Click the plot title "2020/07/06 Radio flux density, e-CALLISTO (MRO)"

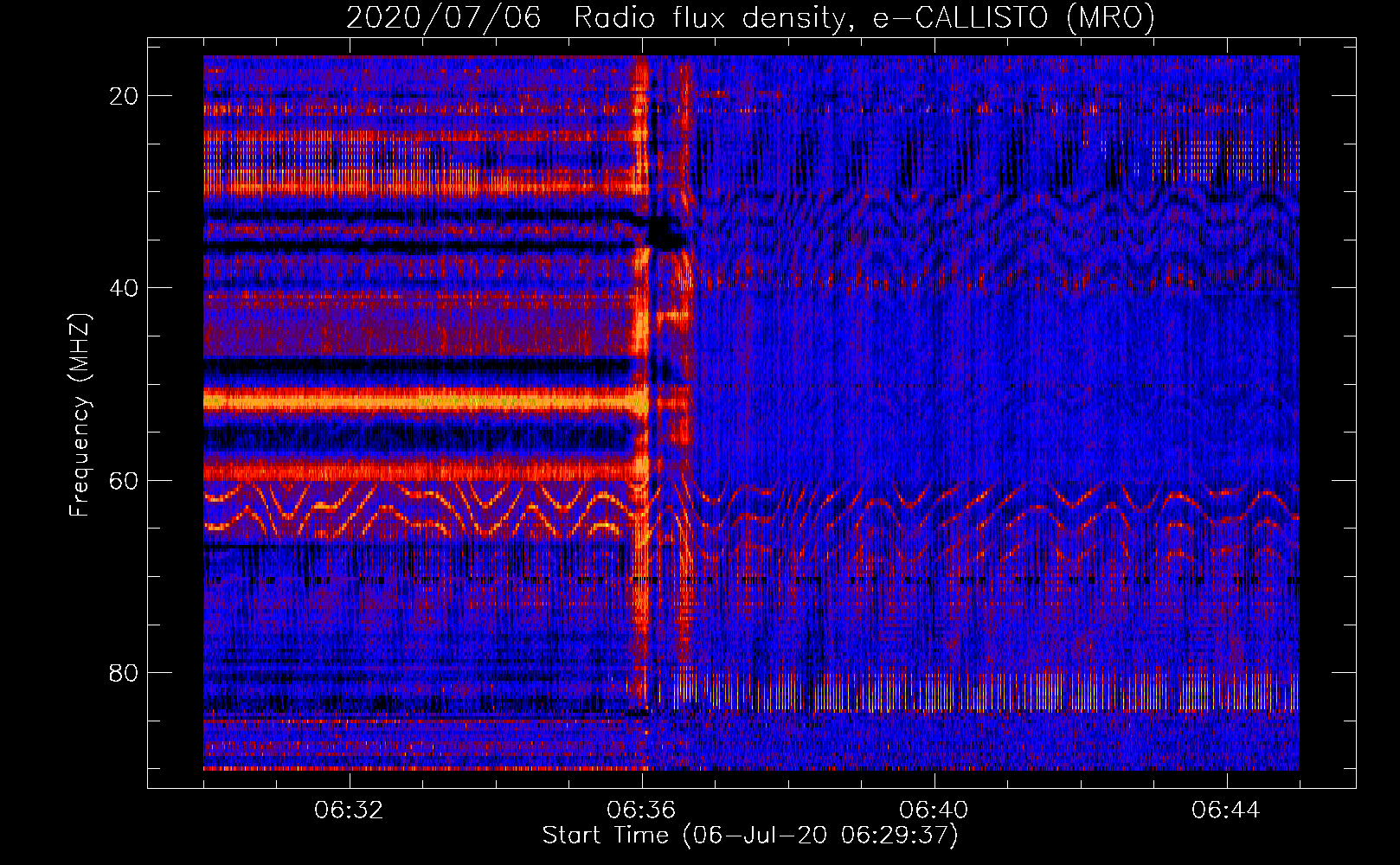click(x=750, y=18)
